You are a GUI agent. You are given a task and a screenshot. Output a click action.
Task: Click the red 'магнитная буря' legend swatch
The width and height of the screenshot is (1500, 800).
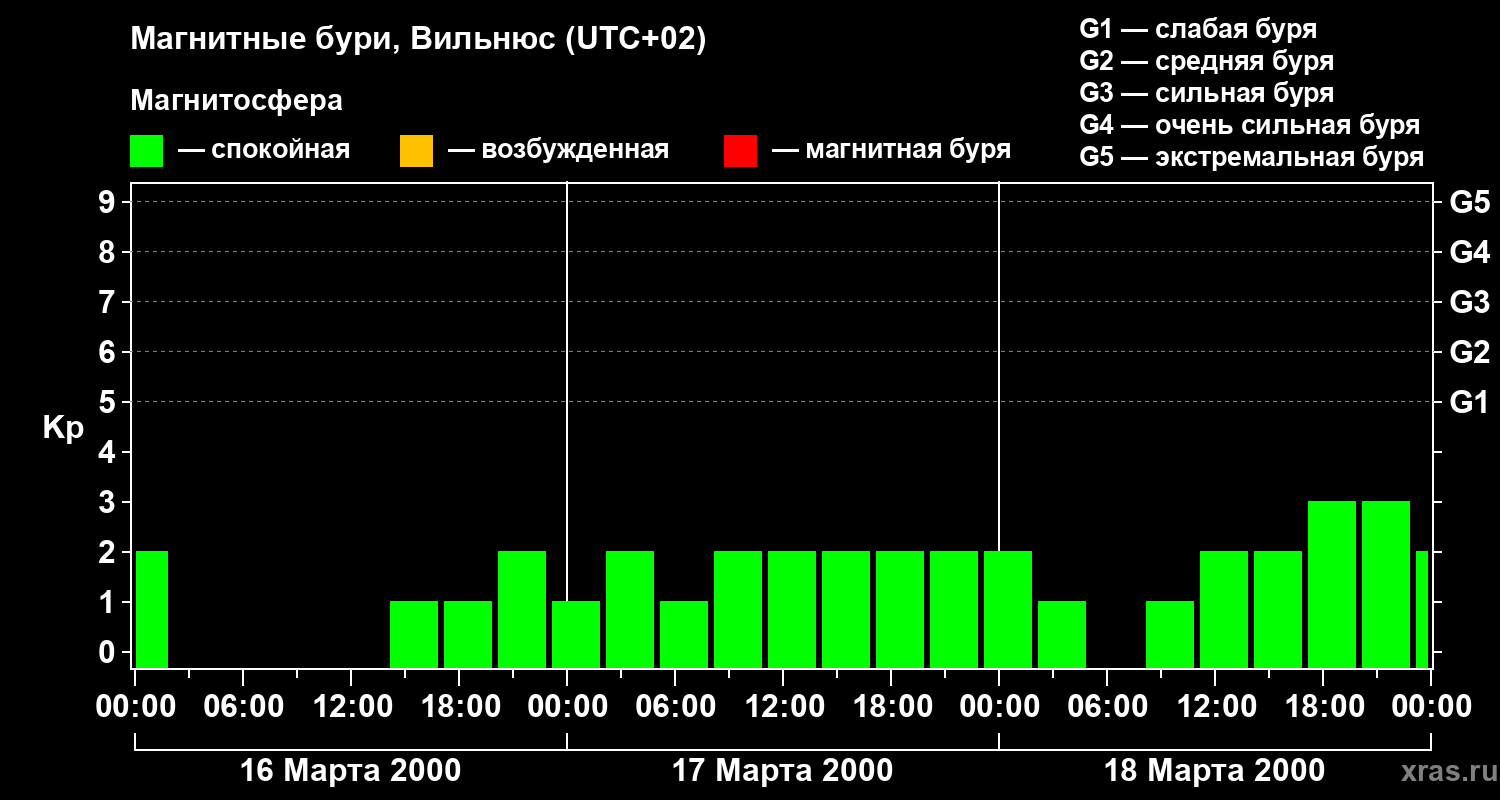[x=740, y=151]
